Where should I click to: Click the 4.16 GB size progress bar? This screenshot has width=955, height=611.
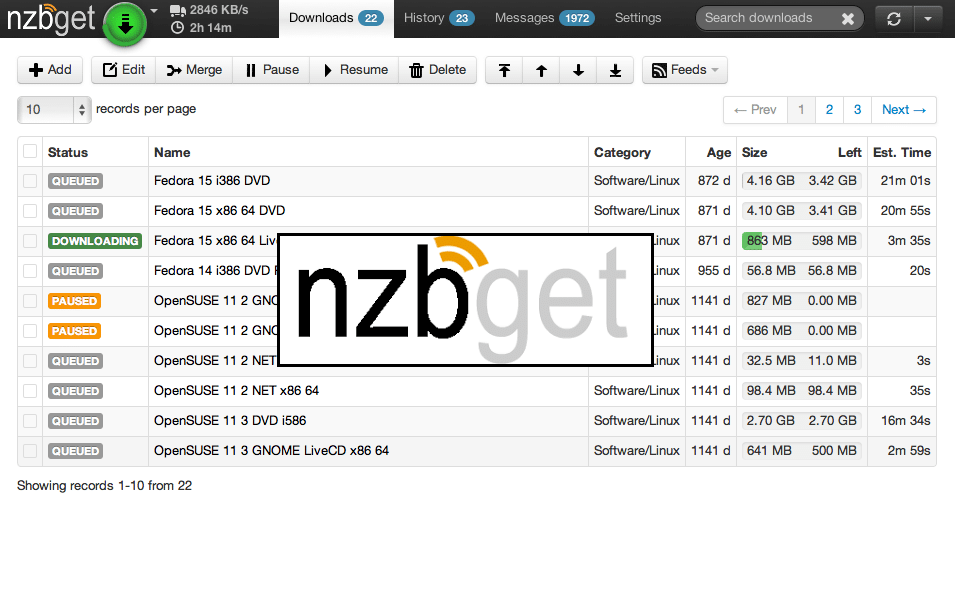click(802, 181)
